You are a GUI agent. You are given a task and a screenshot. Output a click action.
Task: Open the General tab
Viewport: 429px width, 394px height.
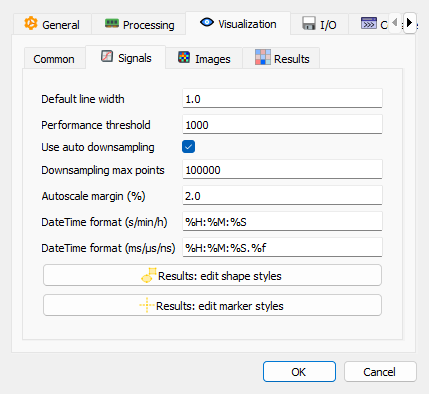[x=52, y=24]
